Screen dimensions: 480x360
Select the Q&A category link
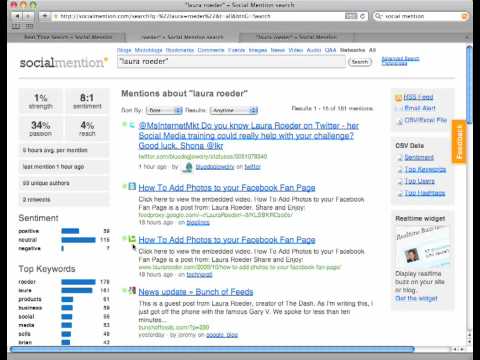(x=330, y=50)
